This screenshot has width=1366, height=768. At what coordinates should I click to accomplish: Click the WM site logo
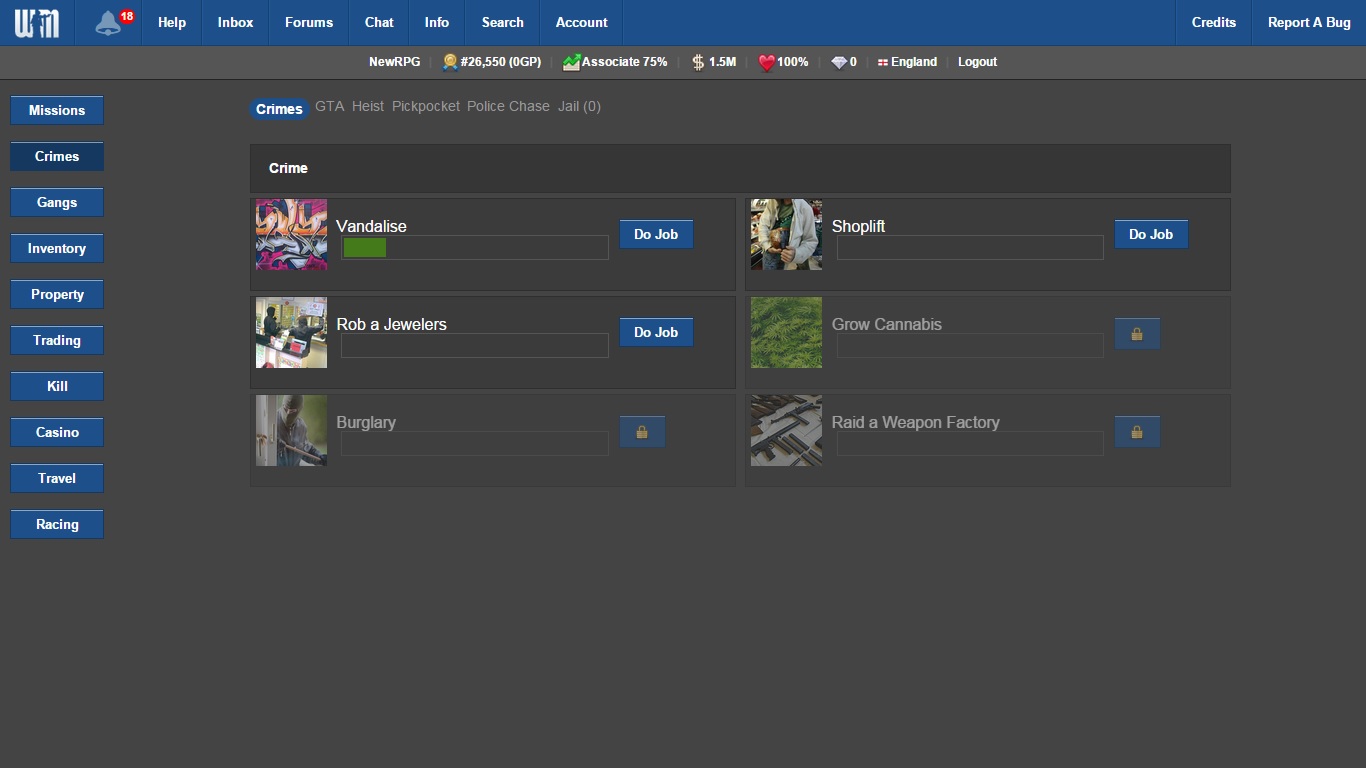click(37, 22)
